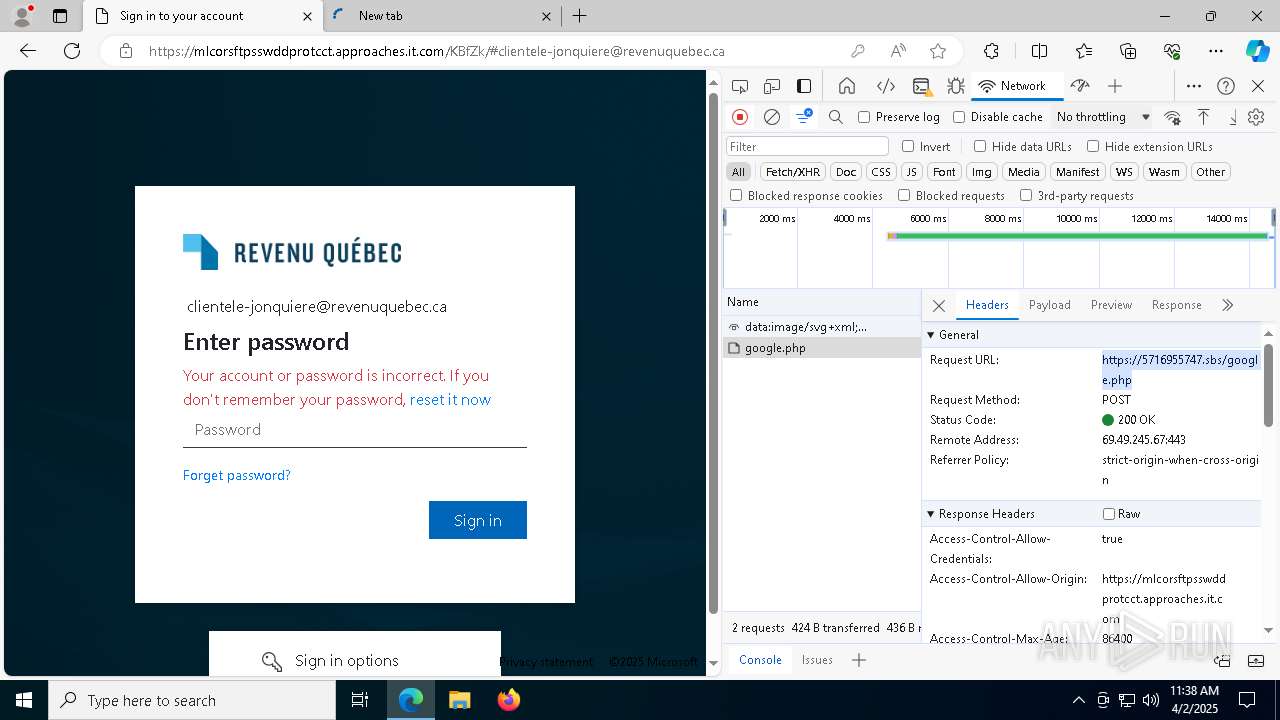Open Customize and control DevTools menu
The image size is (1280, 720).
[x=1194, y=86]
